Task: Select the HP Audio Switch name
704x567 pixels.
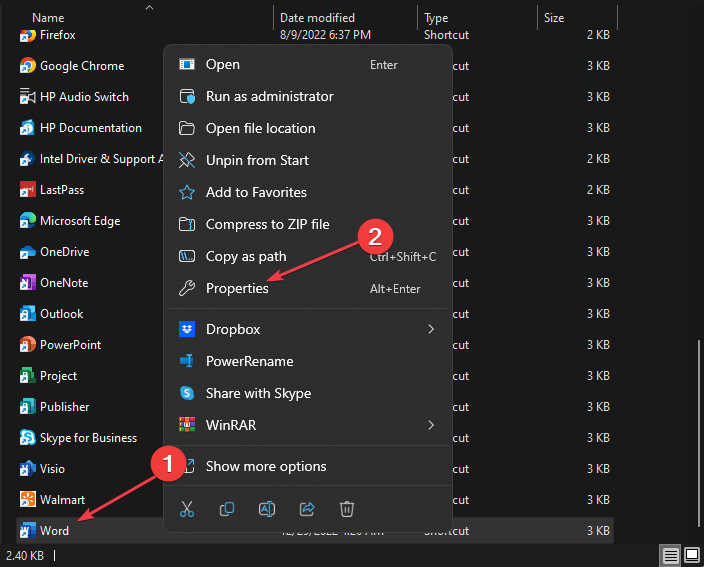Action: (x=84, y=97)
